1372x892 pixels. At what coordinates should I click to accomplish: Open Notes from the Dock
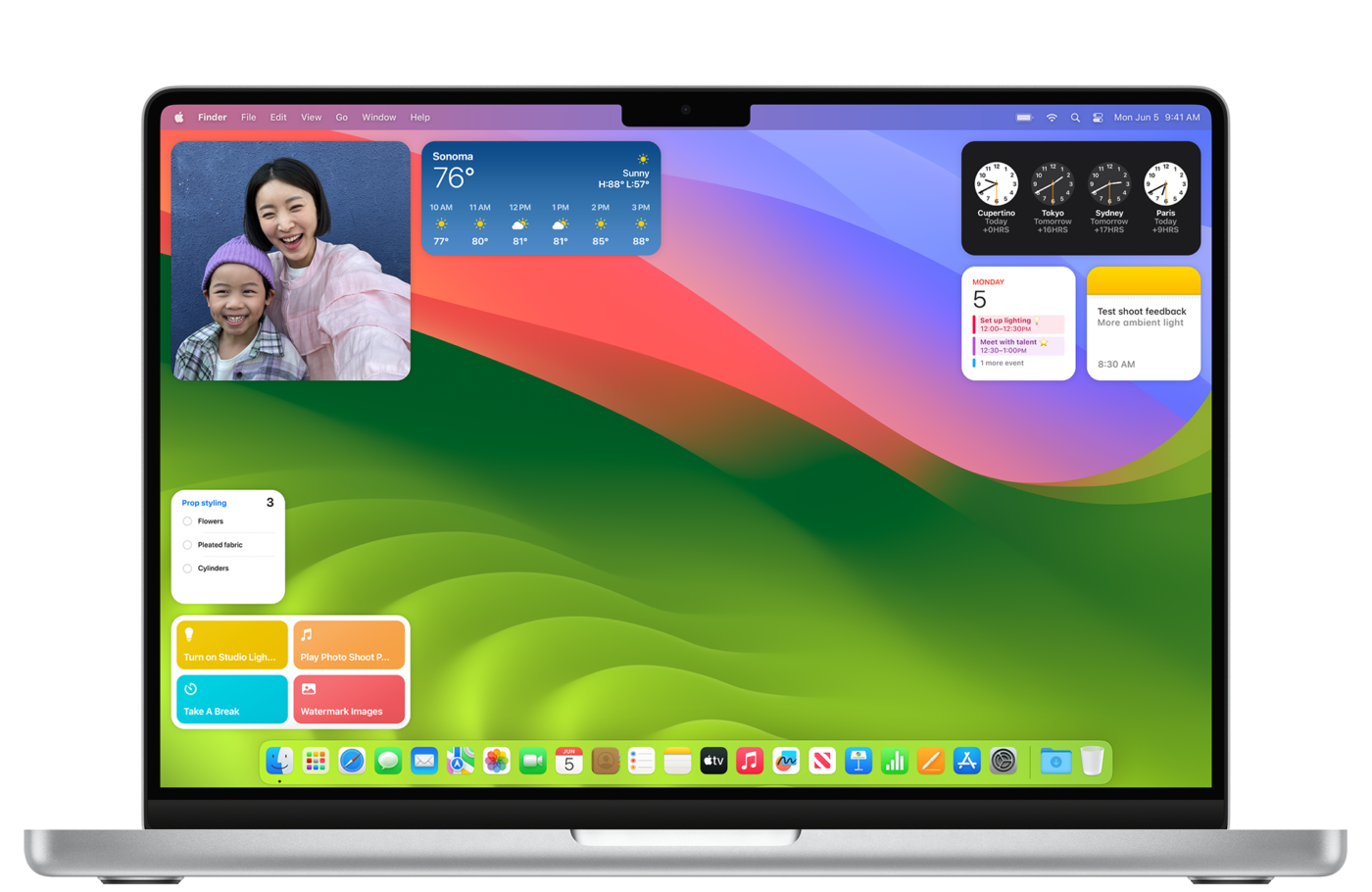point(676,761)
